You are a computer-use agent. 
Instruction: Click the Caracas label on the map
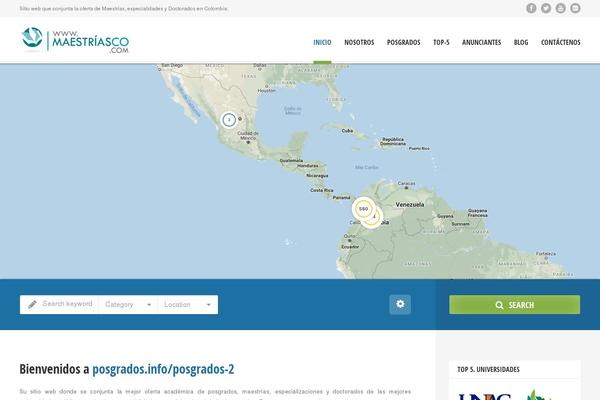click(x=406, y=183)
